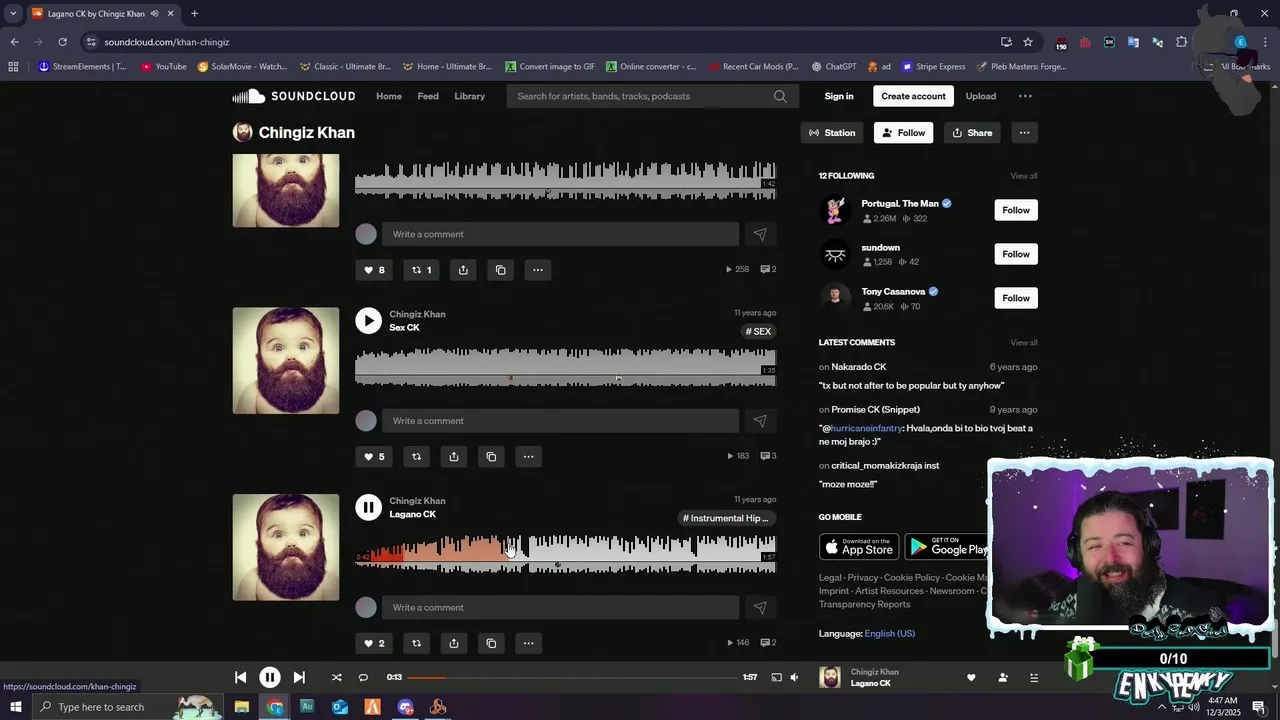Open the profile three-dot menu beside Share
1280x720 pixels.
click(x=1024, y=133)
